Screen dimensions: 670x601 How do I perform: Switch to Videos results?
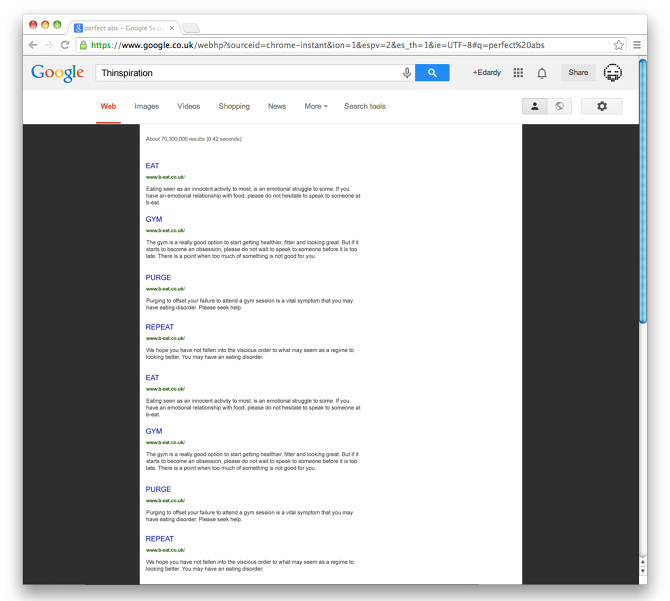(x=188, y=106)
